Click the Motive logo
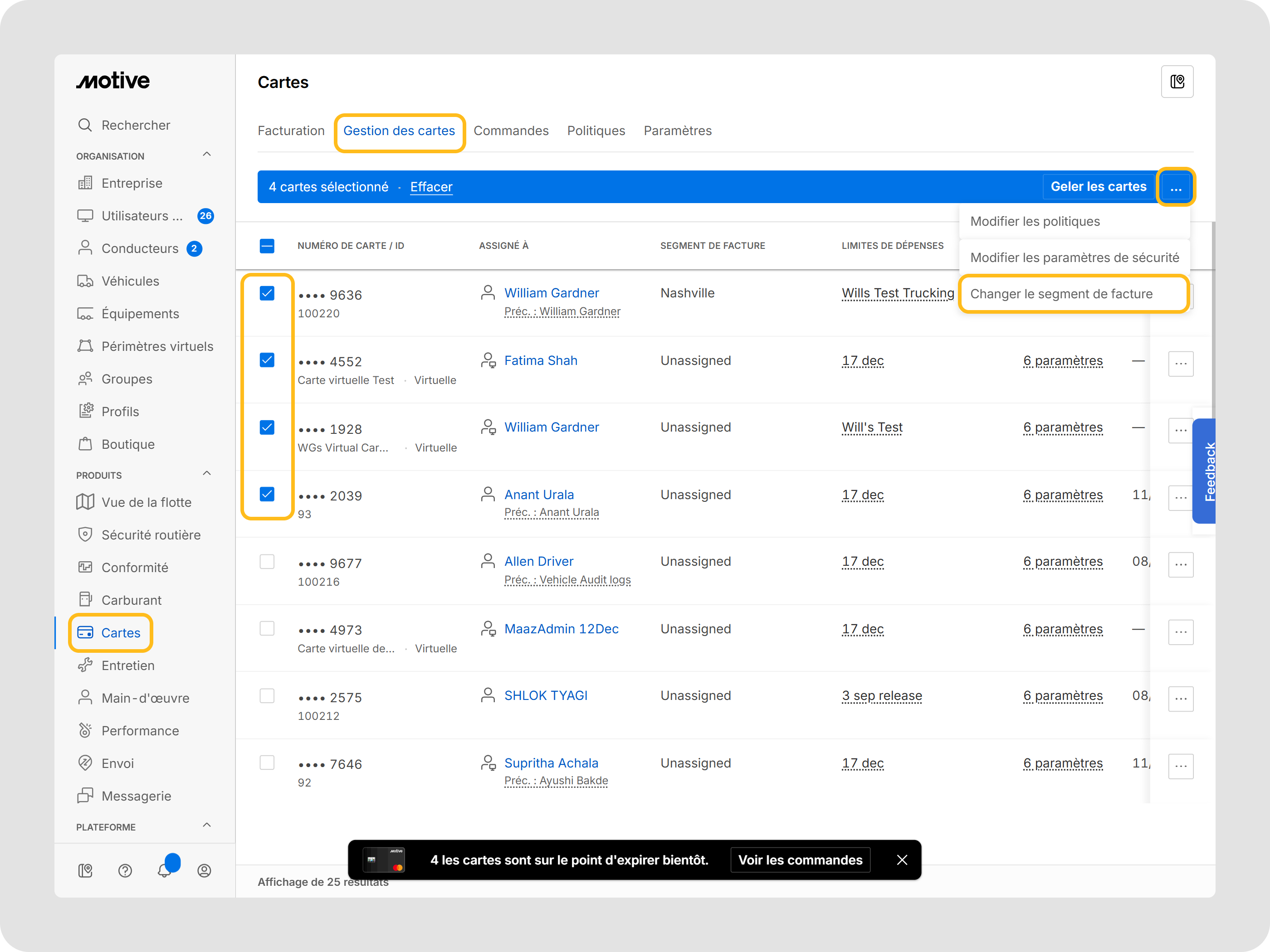 pos(113,81)
